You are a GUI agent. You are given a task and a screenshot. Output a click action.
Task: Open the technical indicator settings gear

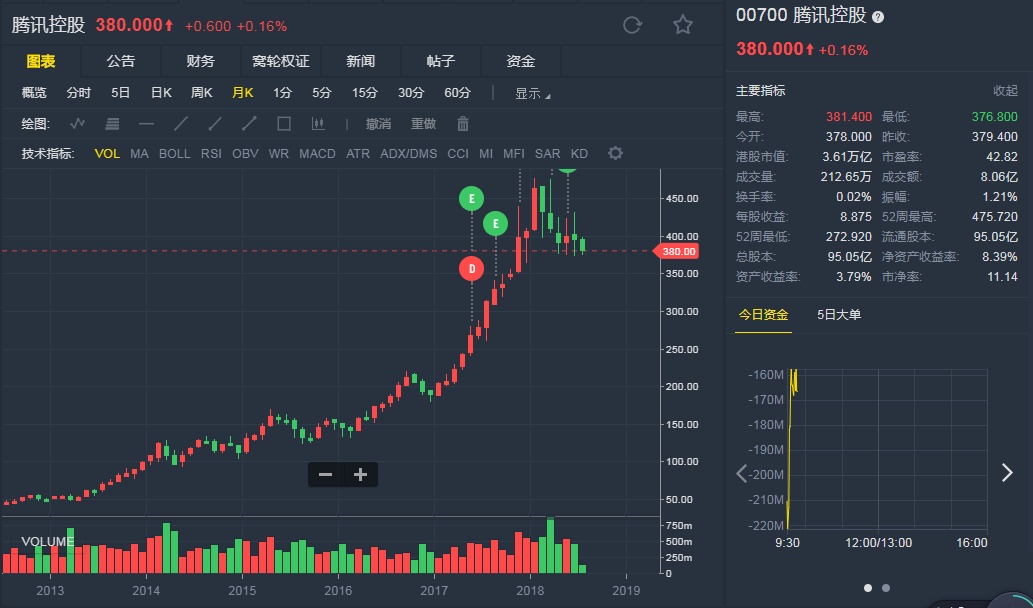615,153
